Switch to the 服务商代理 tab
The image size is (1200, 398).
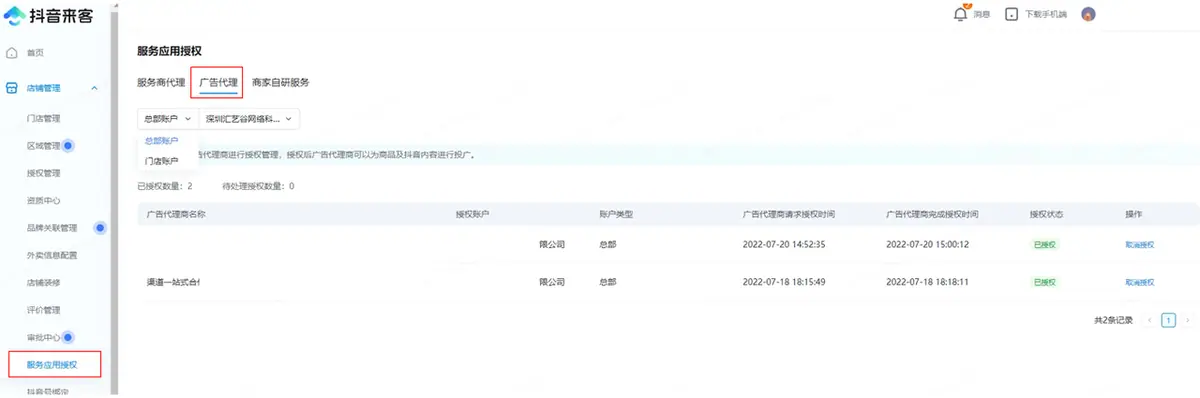point(161,82)
